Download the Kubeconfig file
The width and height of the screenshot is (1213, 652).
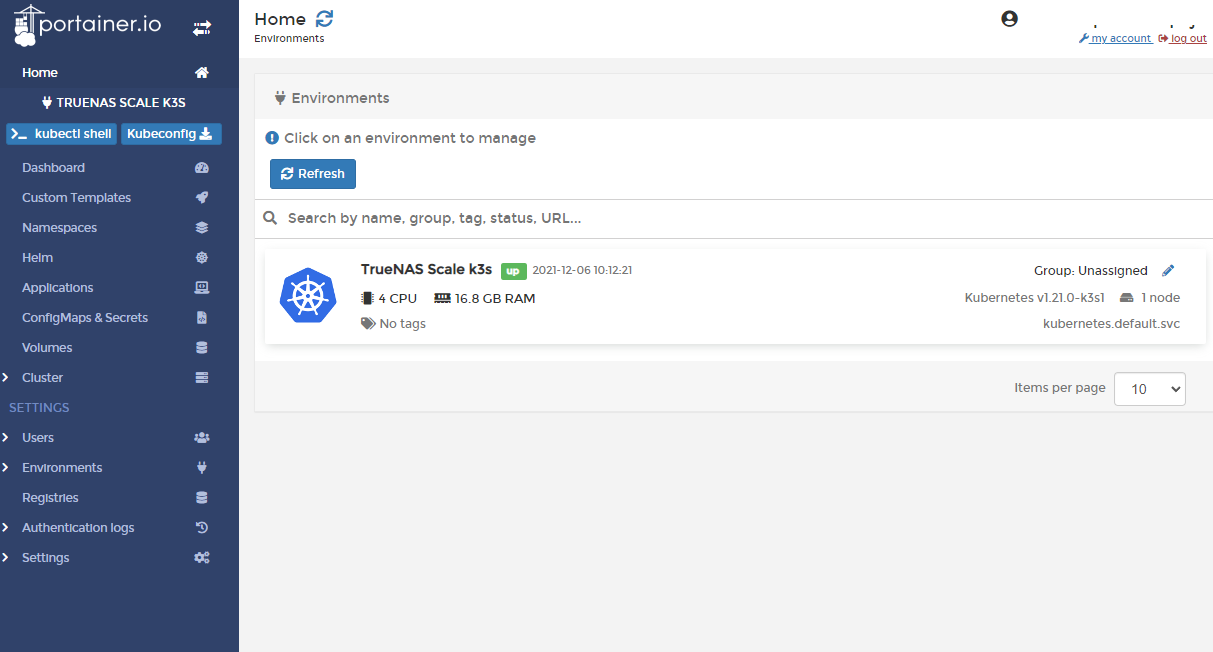tap(171, 134)
